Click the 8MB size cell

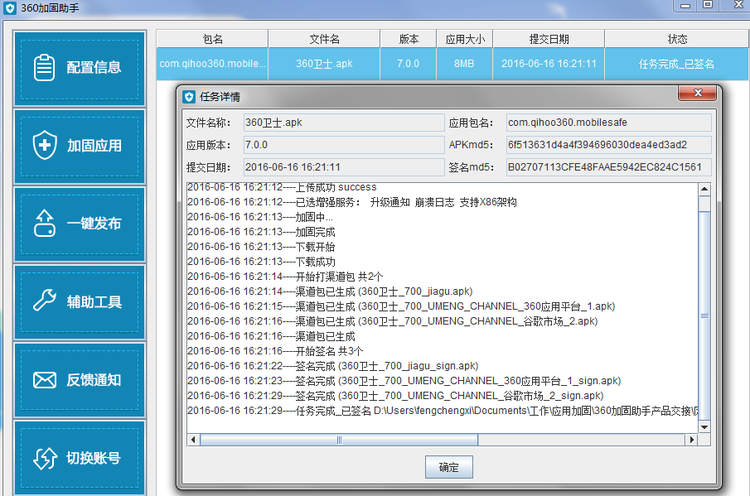(464, 64)
